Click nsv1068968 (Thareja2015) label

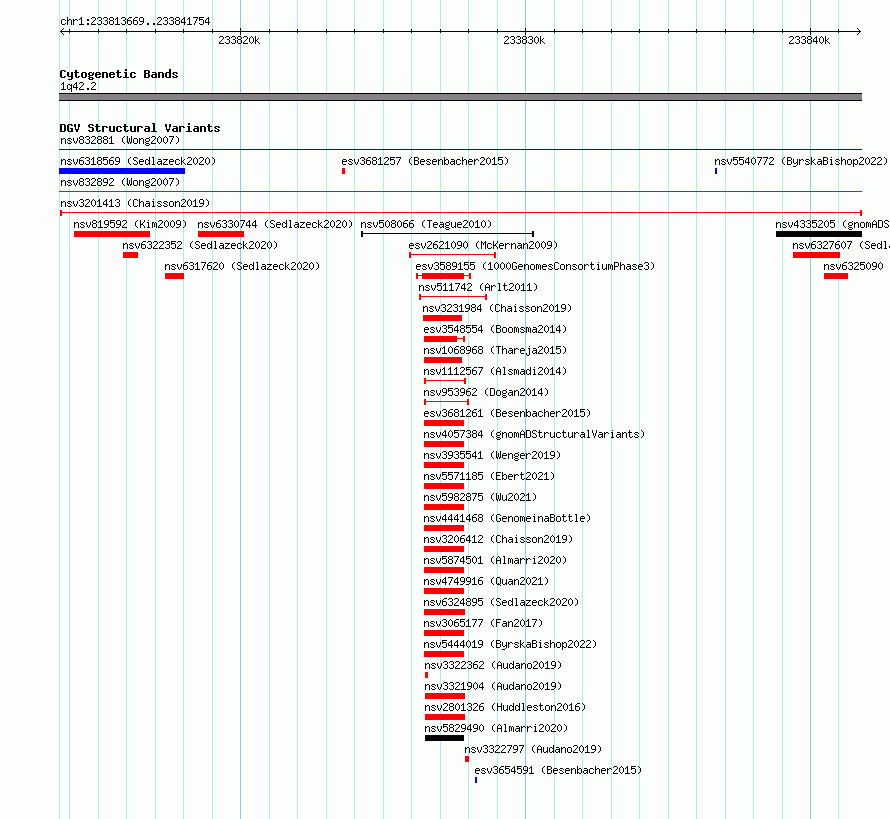coord(495,350)
